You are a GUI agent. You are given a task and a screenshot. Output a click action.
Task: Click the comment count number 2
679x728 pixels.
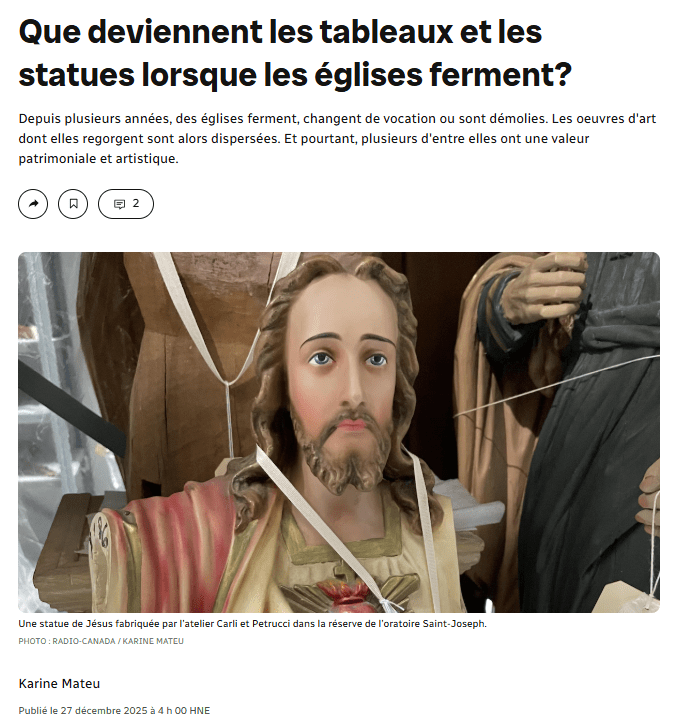136,203
